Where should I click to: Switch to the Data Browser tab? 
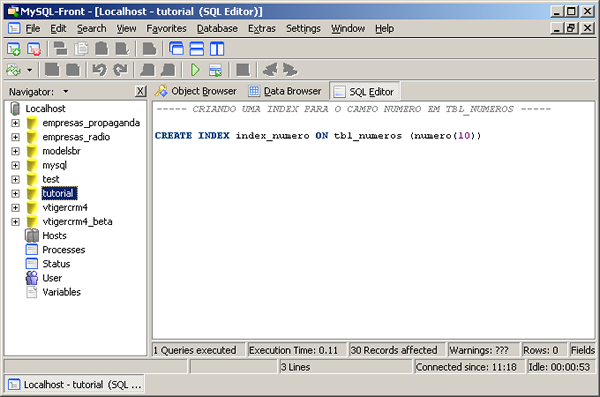285,91
